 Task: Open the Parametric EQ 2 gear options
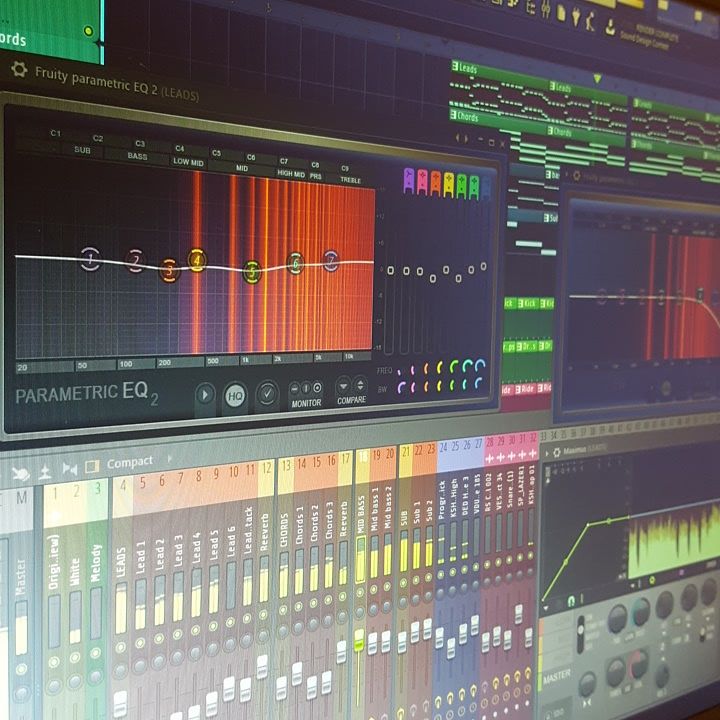19,69
